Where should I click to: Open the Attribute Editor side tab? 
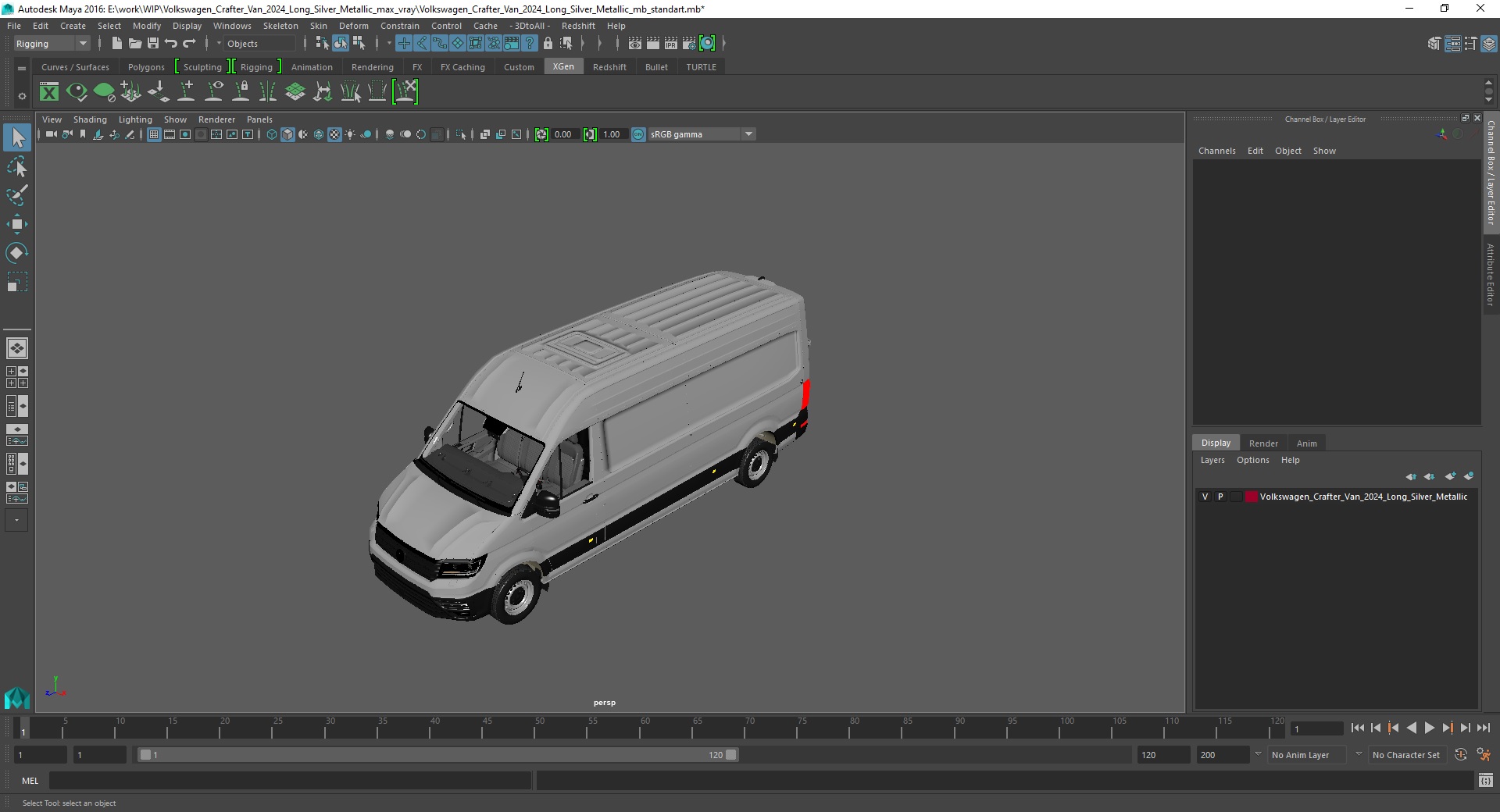pos(1491,273)
